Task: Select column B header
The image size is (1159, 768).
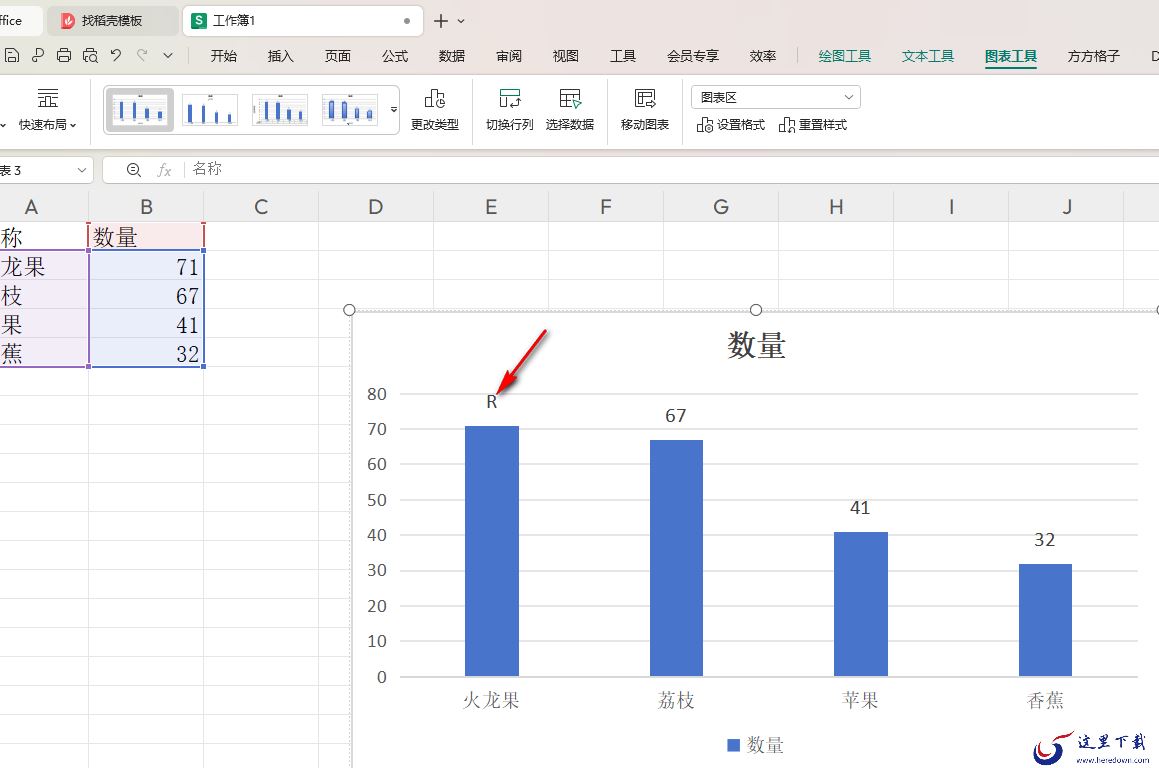Action: pos(146,207)
